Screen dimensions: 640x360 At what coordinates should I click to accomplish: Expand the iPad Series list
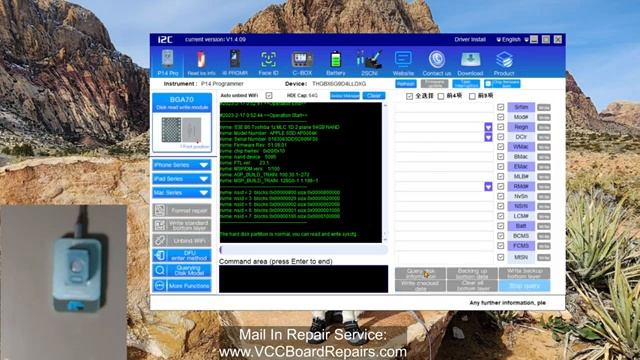(x=182, y=179)
